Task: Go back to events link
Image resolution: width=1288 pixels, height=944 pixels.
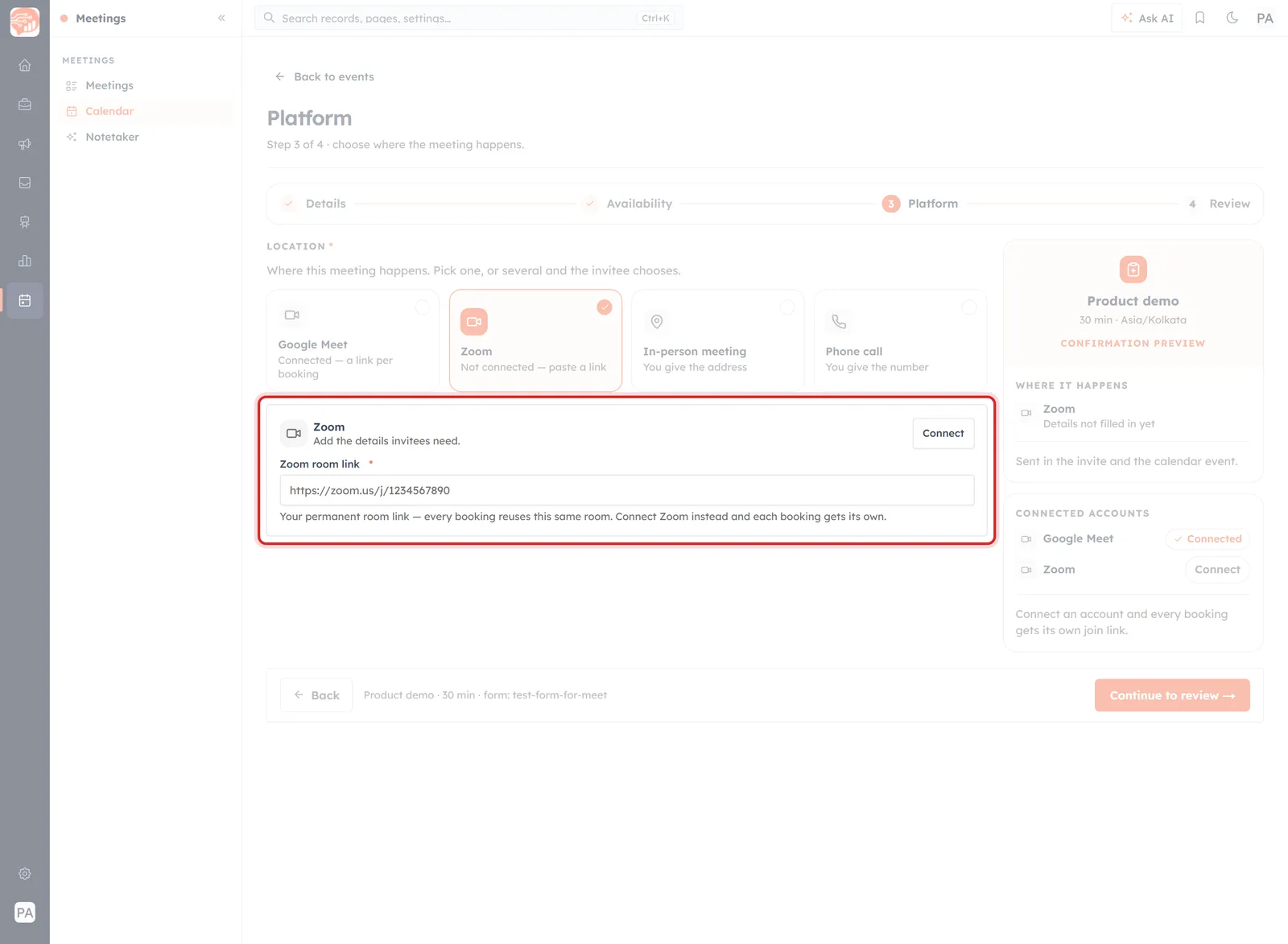Action: pos(324,76)
